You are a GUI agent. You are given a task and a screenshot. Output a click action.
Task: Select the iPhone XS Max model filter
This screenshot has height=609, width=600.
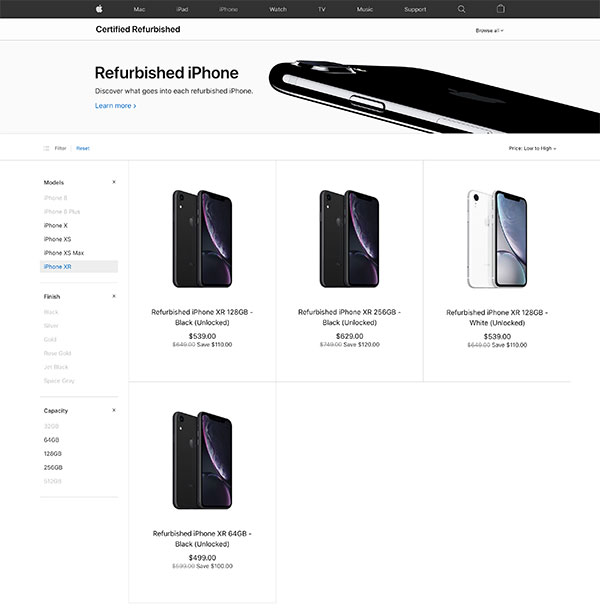click(x=64, y=253)
